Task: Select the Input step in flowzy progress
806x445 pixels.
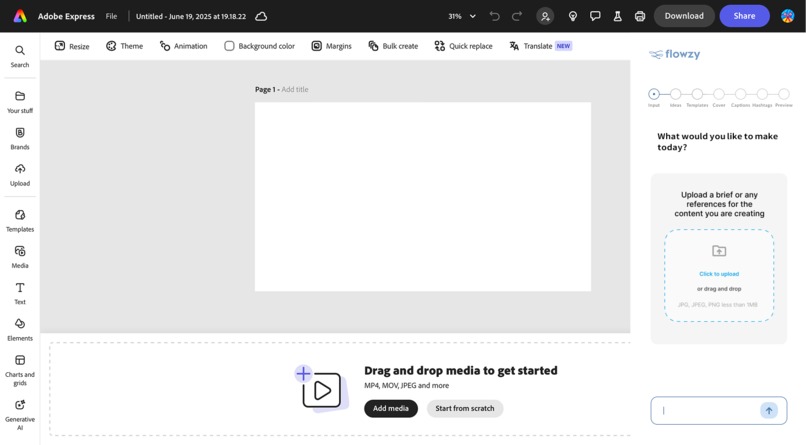Action: pos(654,94)
